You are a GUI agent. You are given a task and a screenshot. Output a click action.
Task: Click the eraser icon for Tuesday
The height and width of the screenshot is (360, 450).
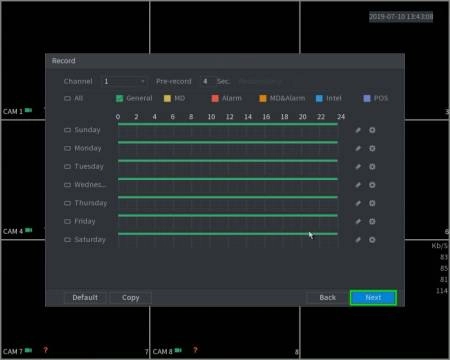tap(358, 167)
